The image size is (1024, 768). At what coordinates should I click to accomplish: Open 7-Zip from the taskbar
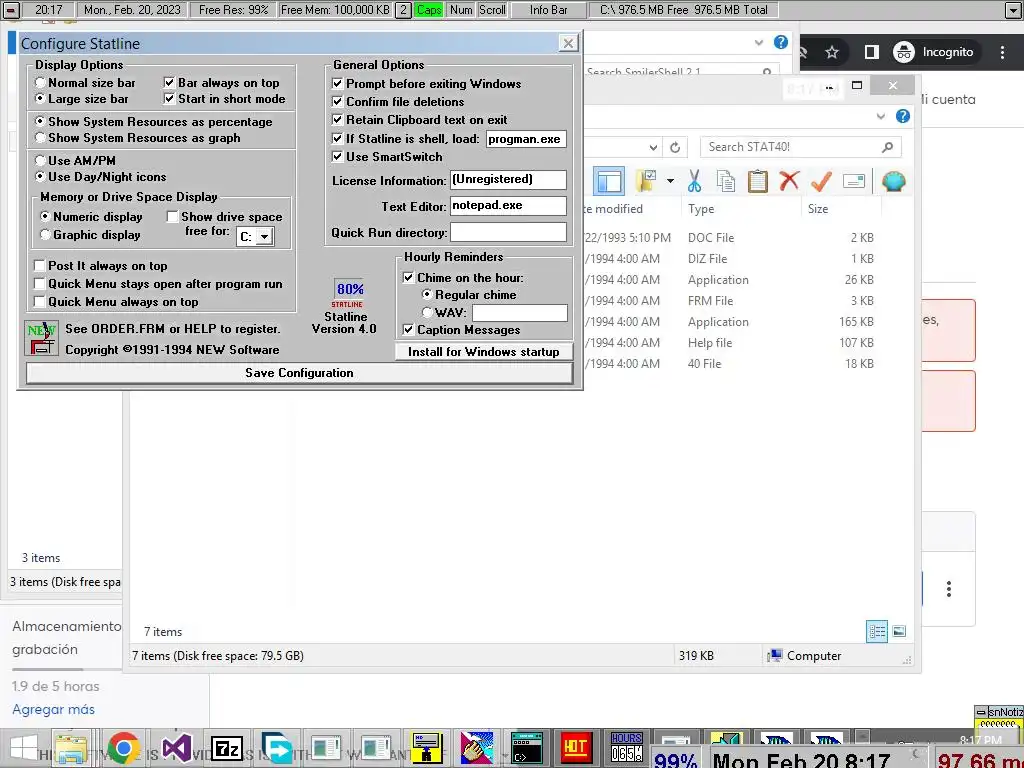tap(227, 748)
